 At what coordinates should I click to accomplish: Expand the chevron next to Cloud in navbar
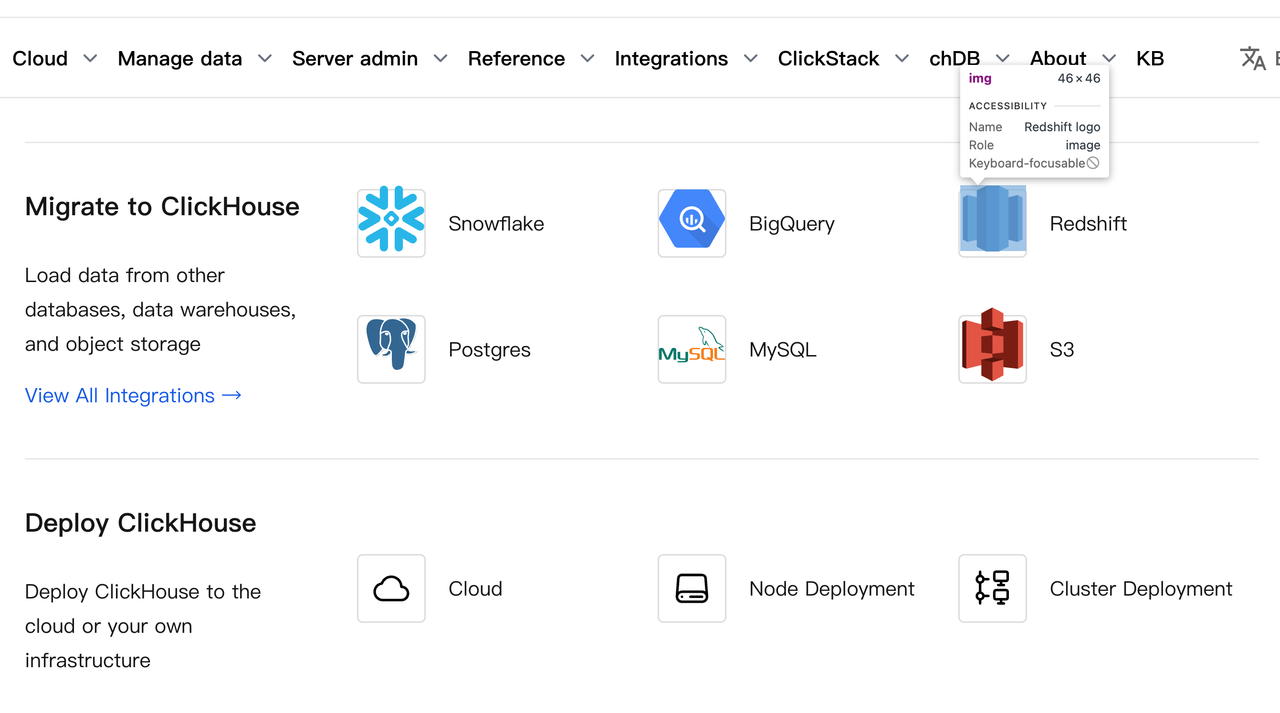click(x=90, y=59)
